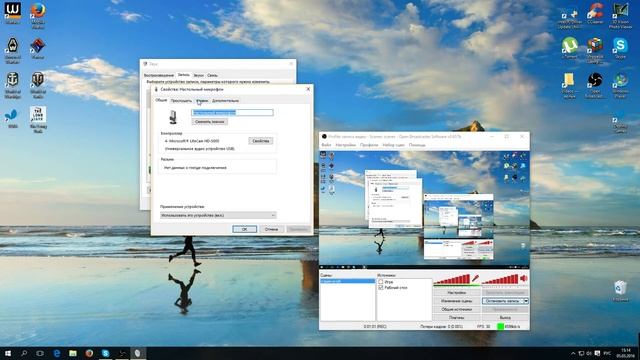This screenshot has width=640, height=360.
Task: Uncheck the 'Рабочий стол' source
Action: pos(381,287)
